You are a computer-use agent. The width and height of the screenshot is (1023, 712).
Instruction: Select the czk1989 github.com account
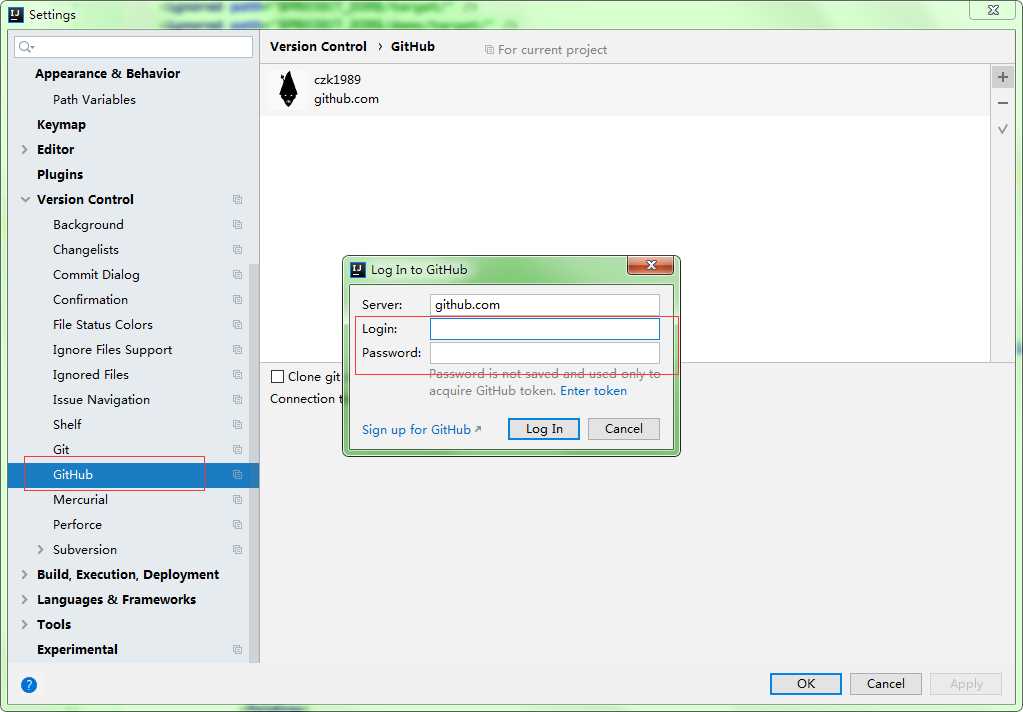(x=625, y=90)
